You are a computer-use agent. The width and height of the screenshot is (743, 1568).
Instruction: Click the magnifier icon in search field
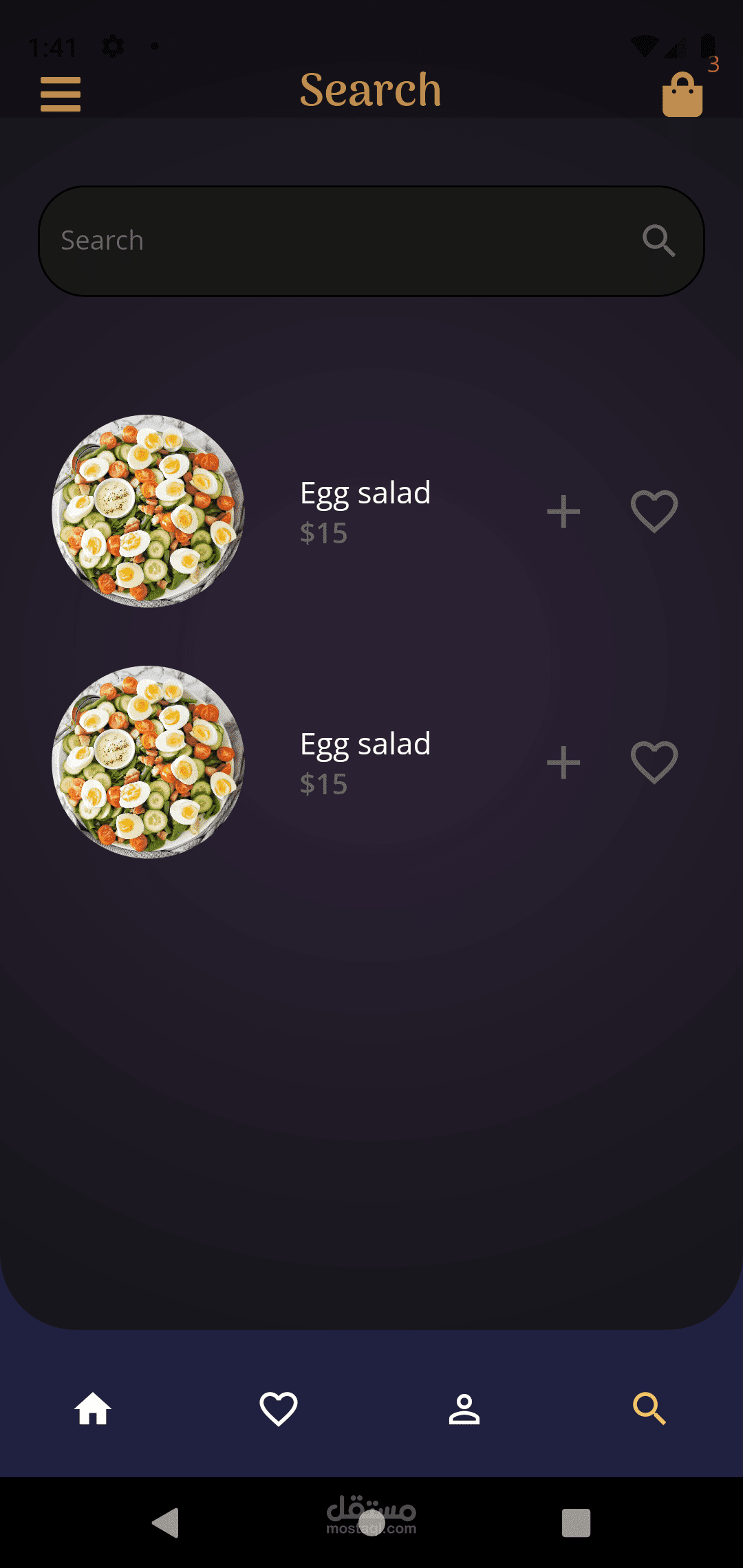point(658,241)
